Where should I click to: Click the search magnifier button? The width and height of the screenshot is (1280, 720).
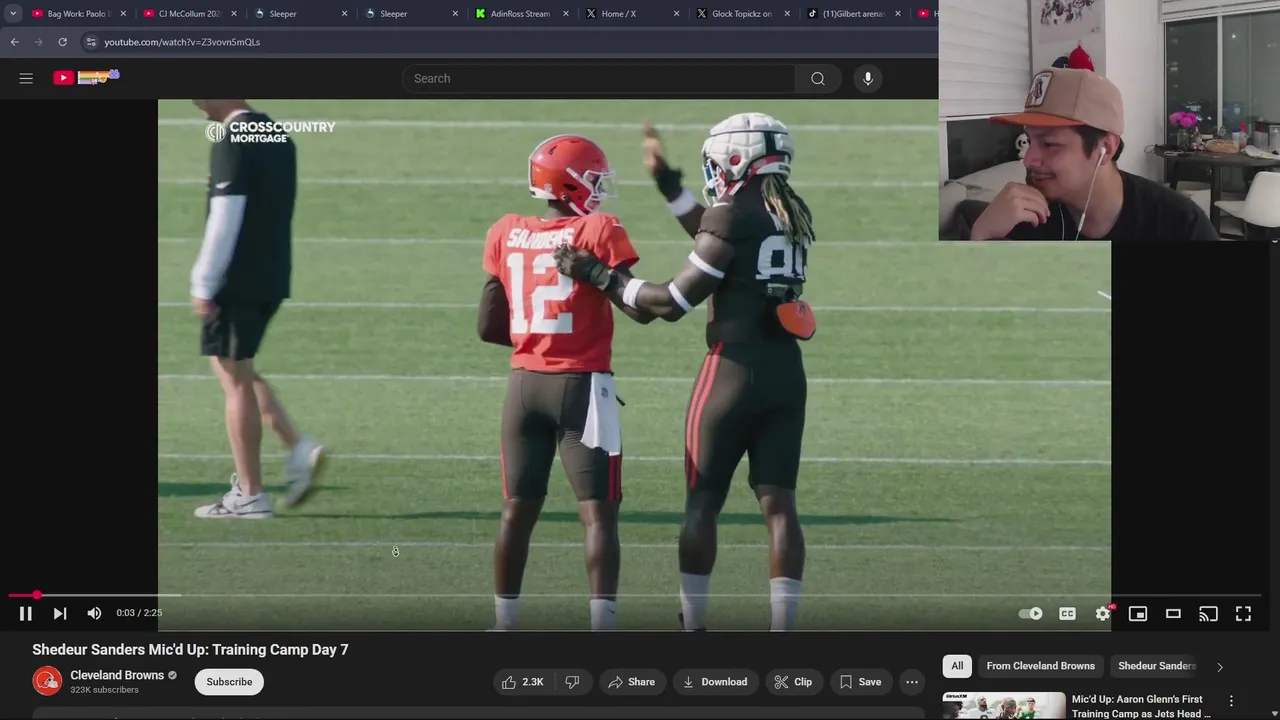(818, 78)
